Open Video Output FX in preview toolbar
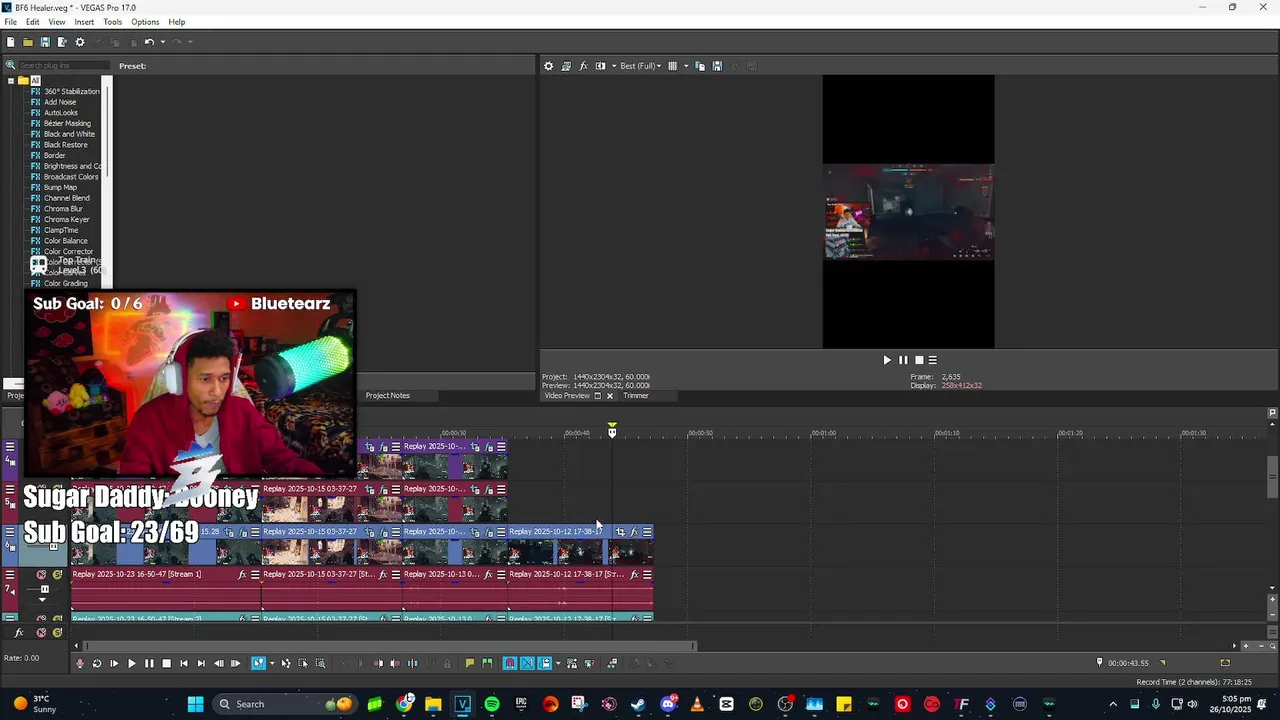The image size is (1280, 720). [x=583, y=66]
